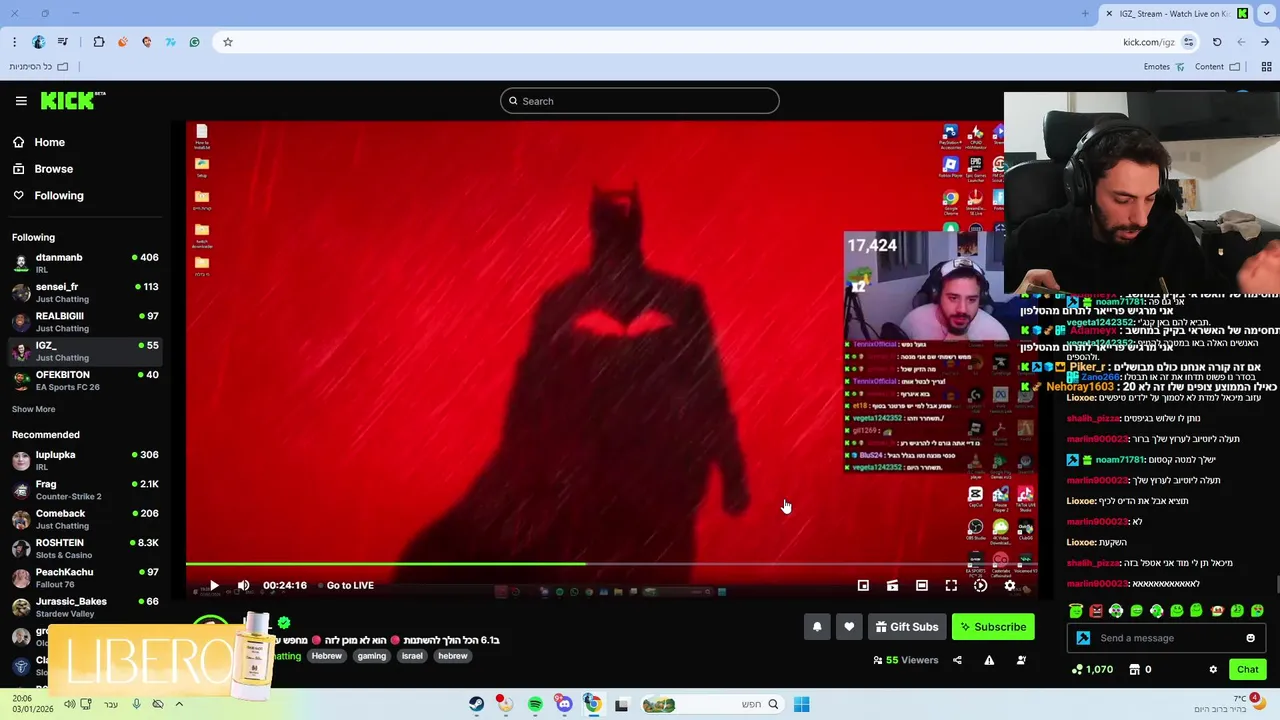Seek on the video progress bar
The image size is (1280, 720).
(612, 564)
